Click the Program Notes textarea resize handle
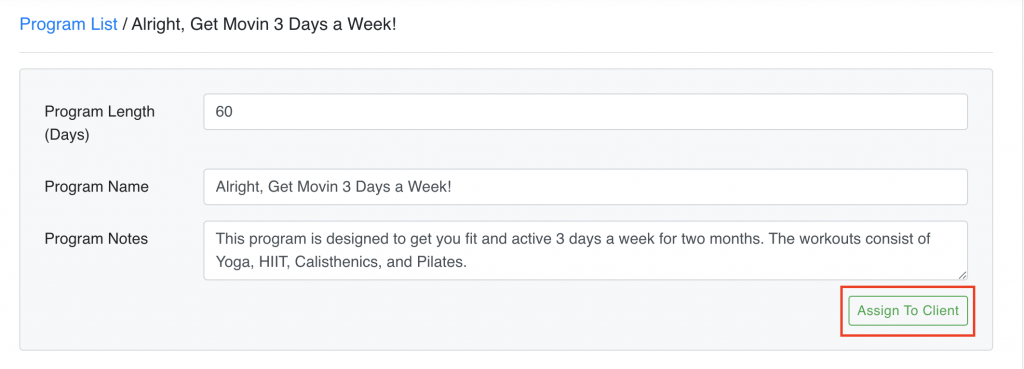Viewport: 1024px width, 369px height. point(963,276)
